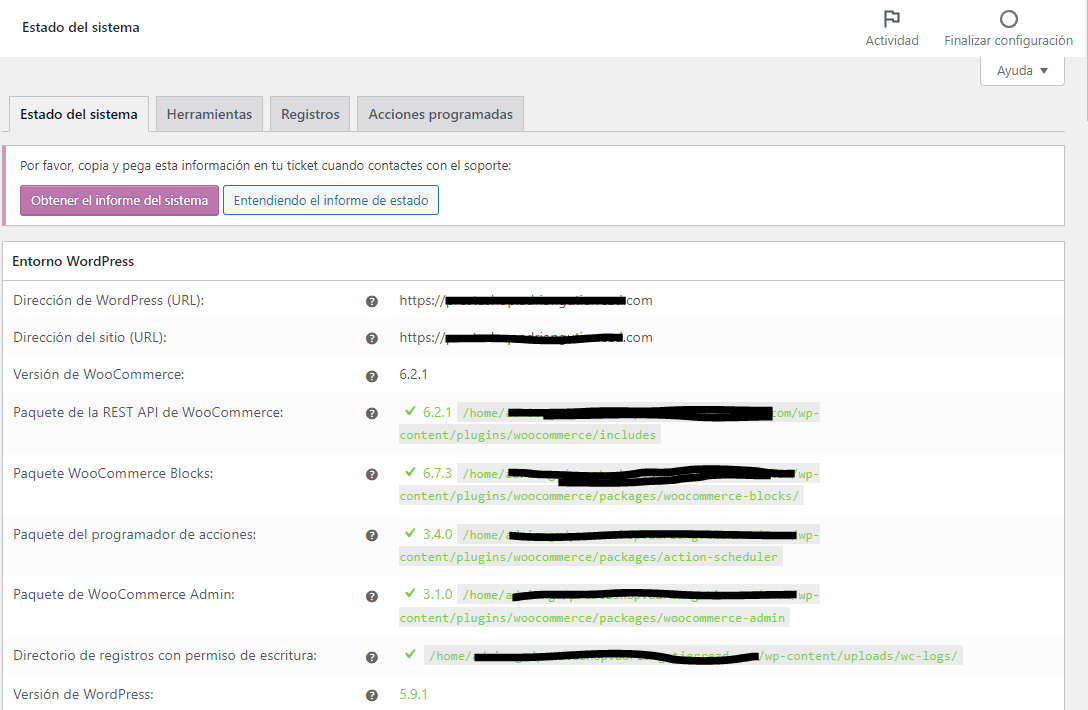
Task: Show help for Dirección de WordPress (URL)
Action: 372,301
